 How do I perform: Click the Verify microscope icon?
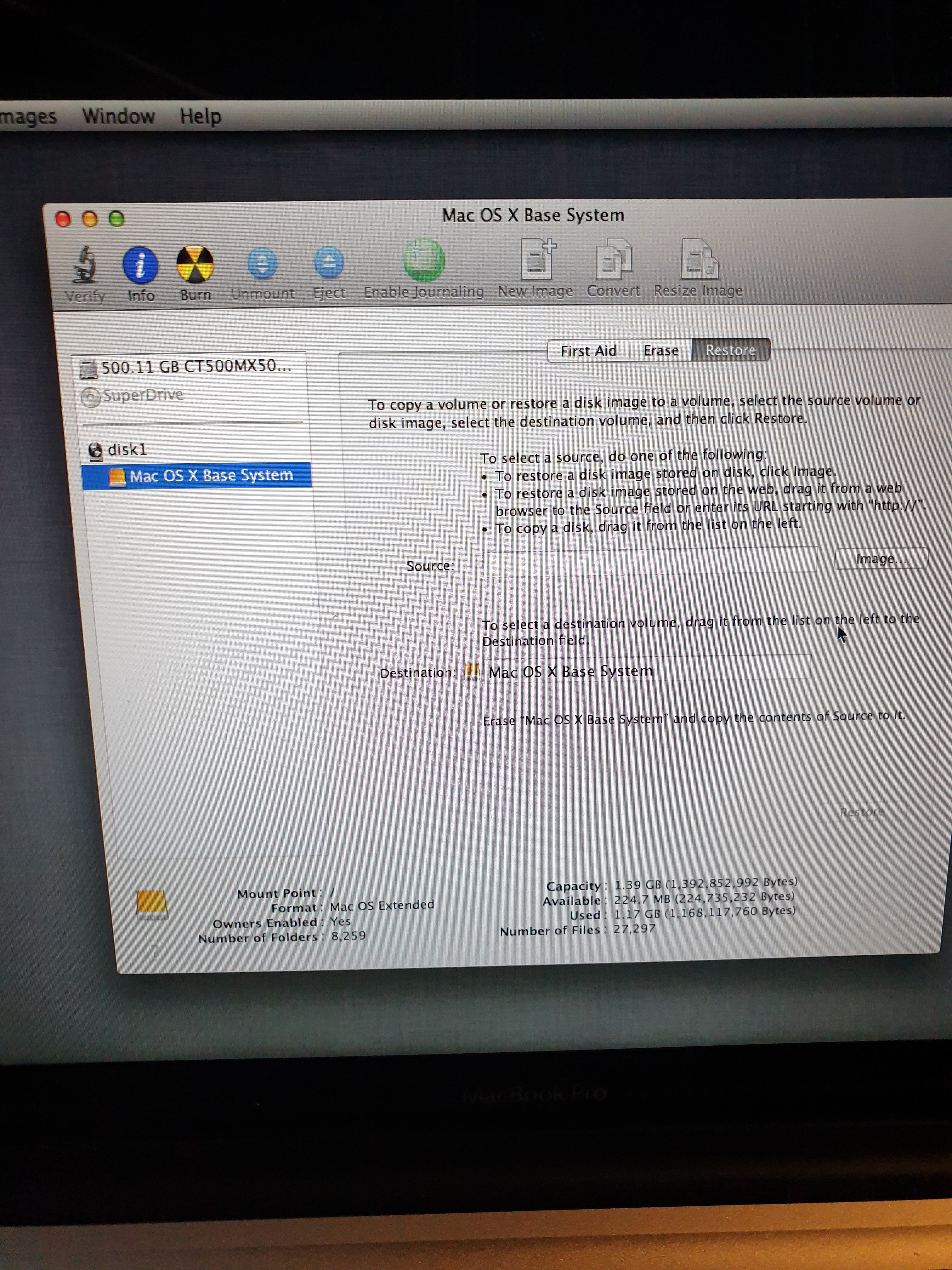tap(84, 265)
